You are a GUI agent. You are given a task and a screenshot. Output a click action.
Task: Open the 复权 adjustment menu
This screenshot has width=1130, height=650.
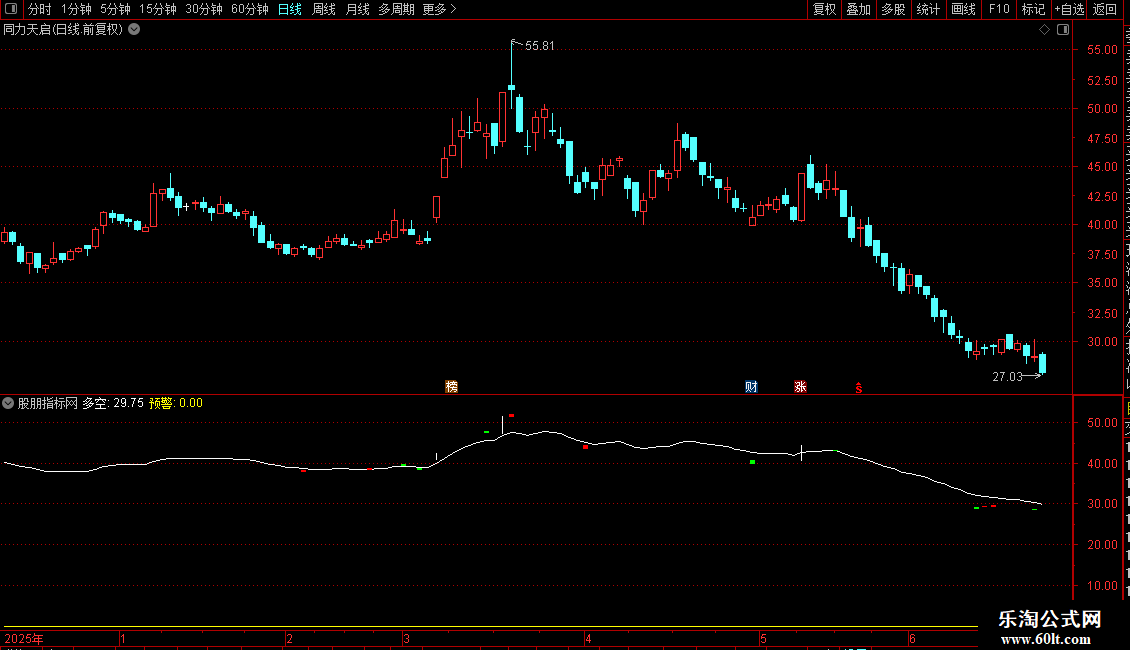(x=824, y=9)
